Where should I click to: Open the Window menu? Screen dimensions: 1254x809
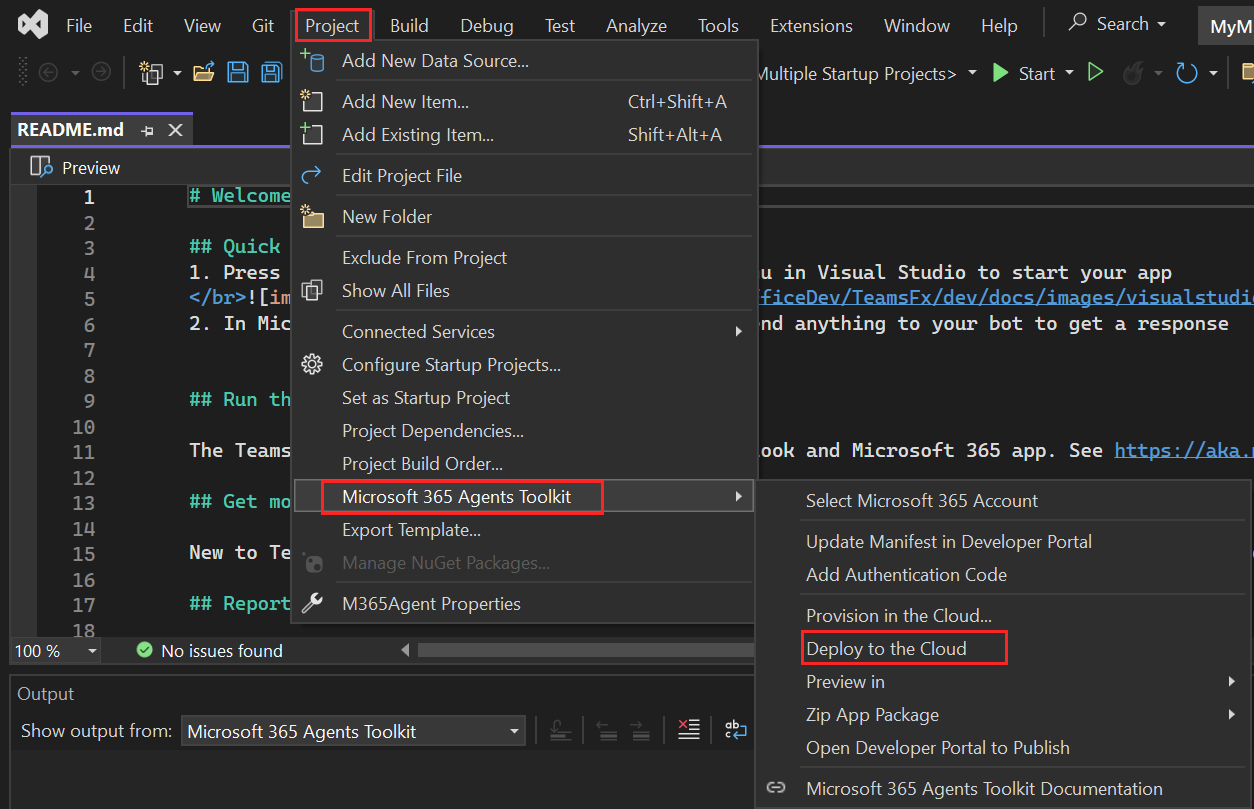pyautogui.click(x=917, y=25)
